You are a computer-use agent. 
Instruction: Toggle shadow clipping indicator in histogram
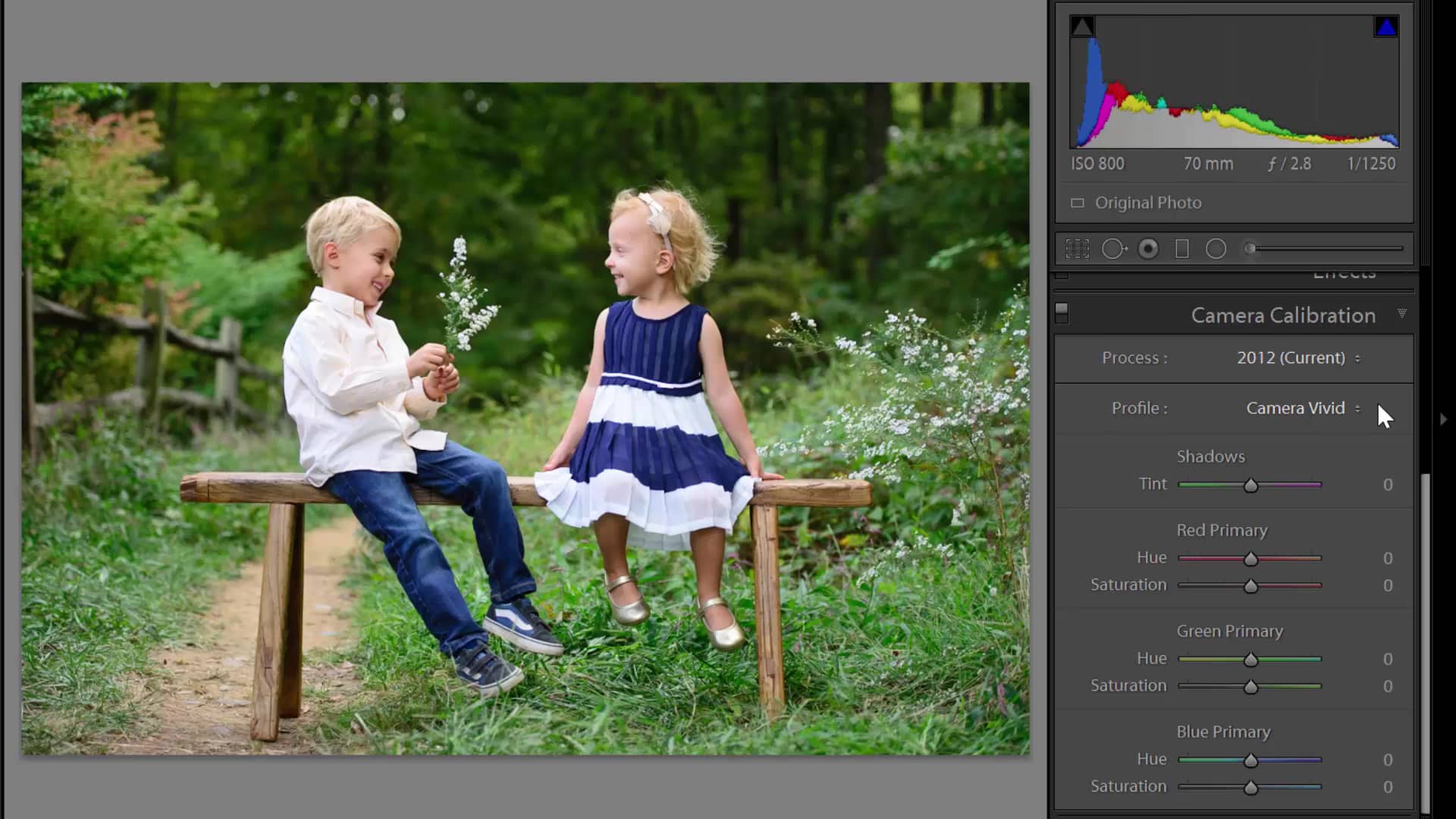tap(1082, 27)
